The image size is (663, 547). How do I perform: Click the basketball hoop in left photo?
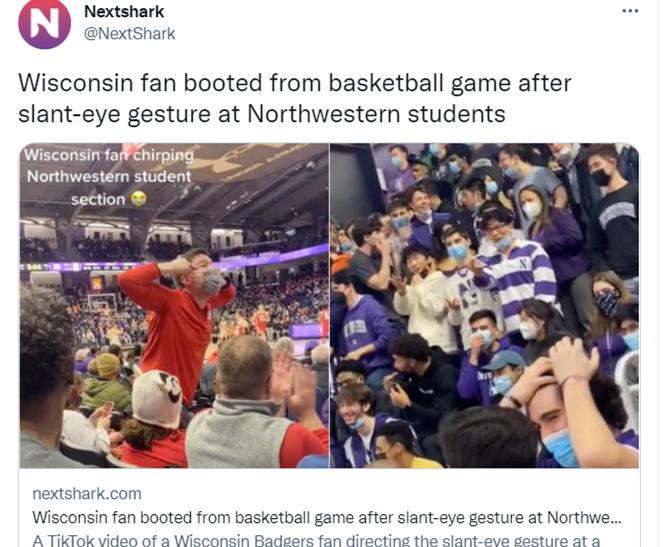click(x=102, y=301)
